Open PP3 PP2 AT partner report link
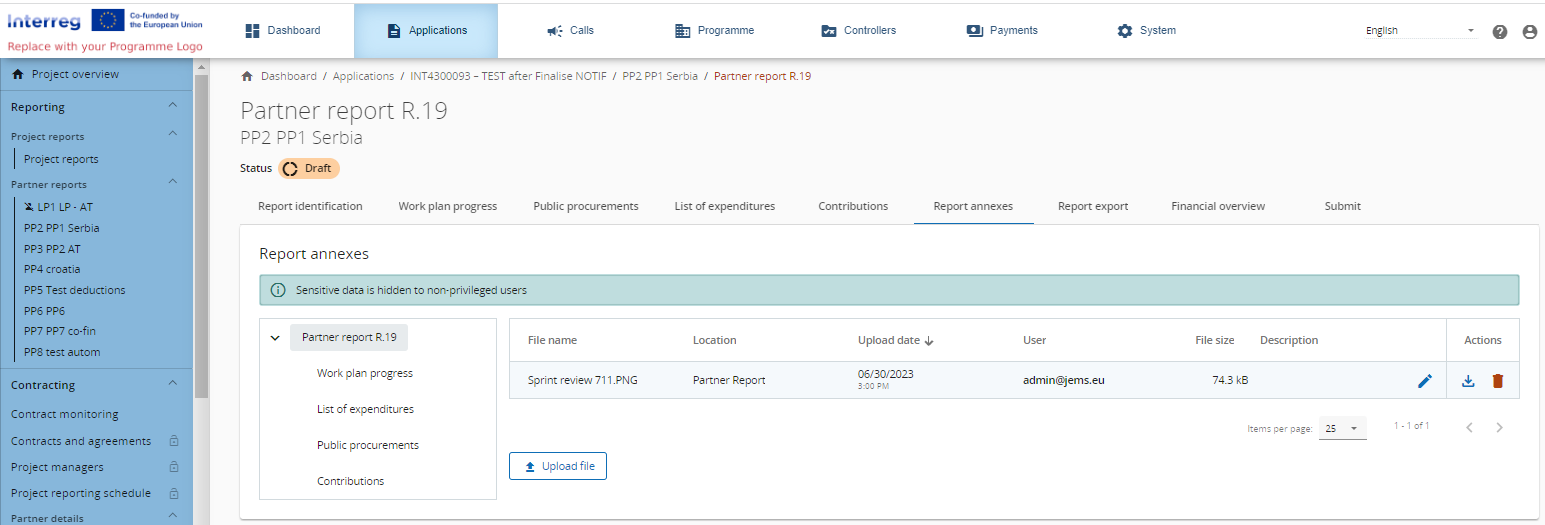 coord(52,249)
